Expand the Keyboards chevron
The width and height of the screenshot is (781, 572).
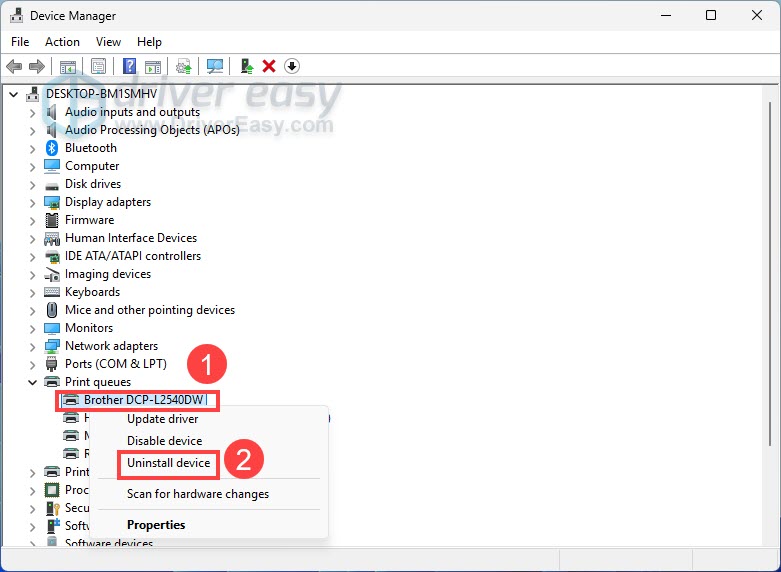(x=32, y=292)
